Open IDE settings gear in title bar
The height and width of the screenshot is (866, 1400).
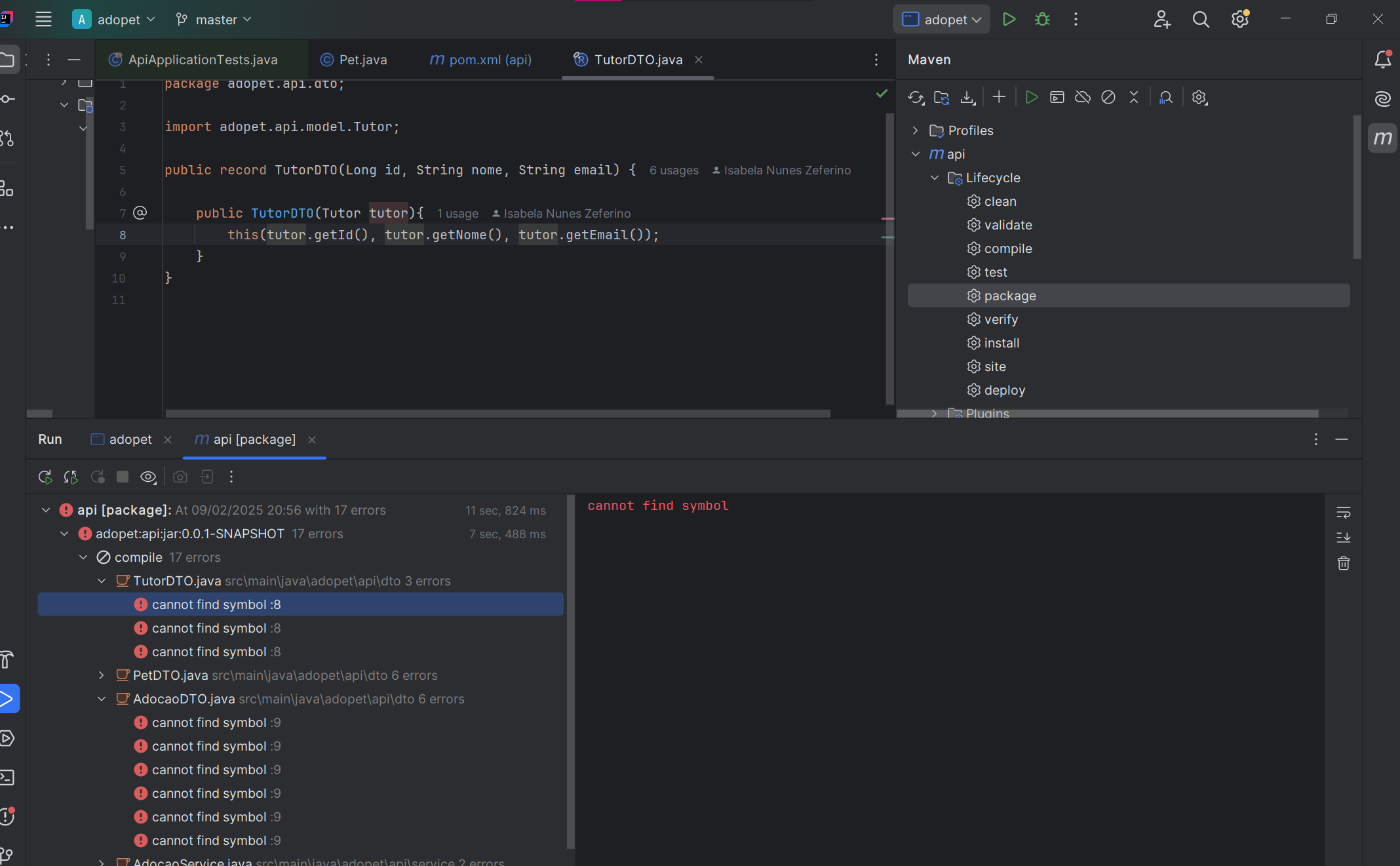click(x=1240, y=19)
